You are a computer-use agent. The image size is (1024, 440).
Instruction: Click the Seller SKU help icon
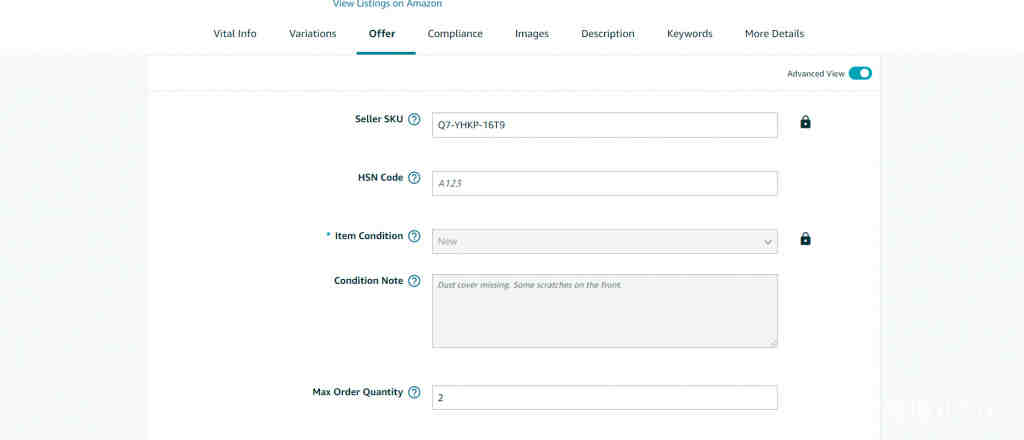point(414,119)
